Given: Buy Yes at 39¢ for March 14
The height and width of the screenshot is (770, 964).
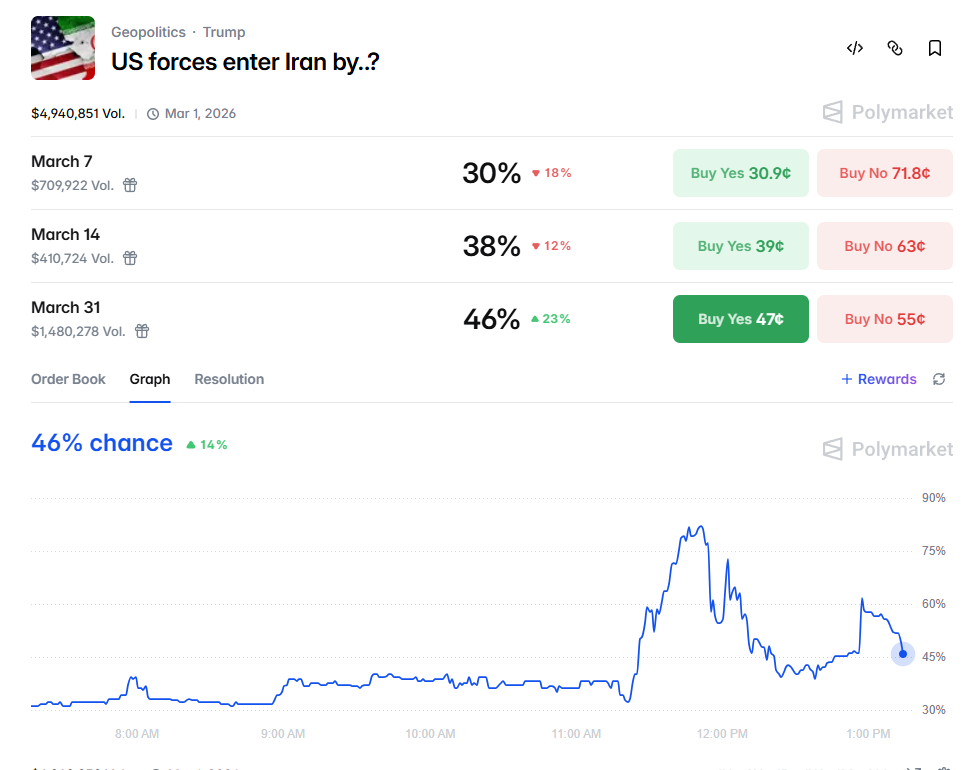Looking at the screenshot, I should (741, 246).
